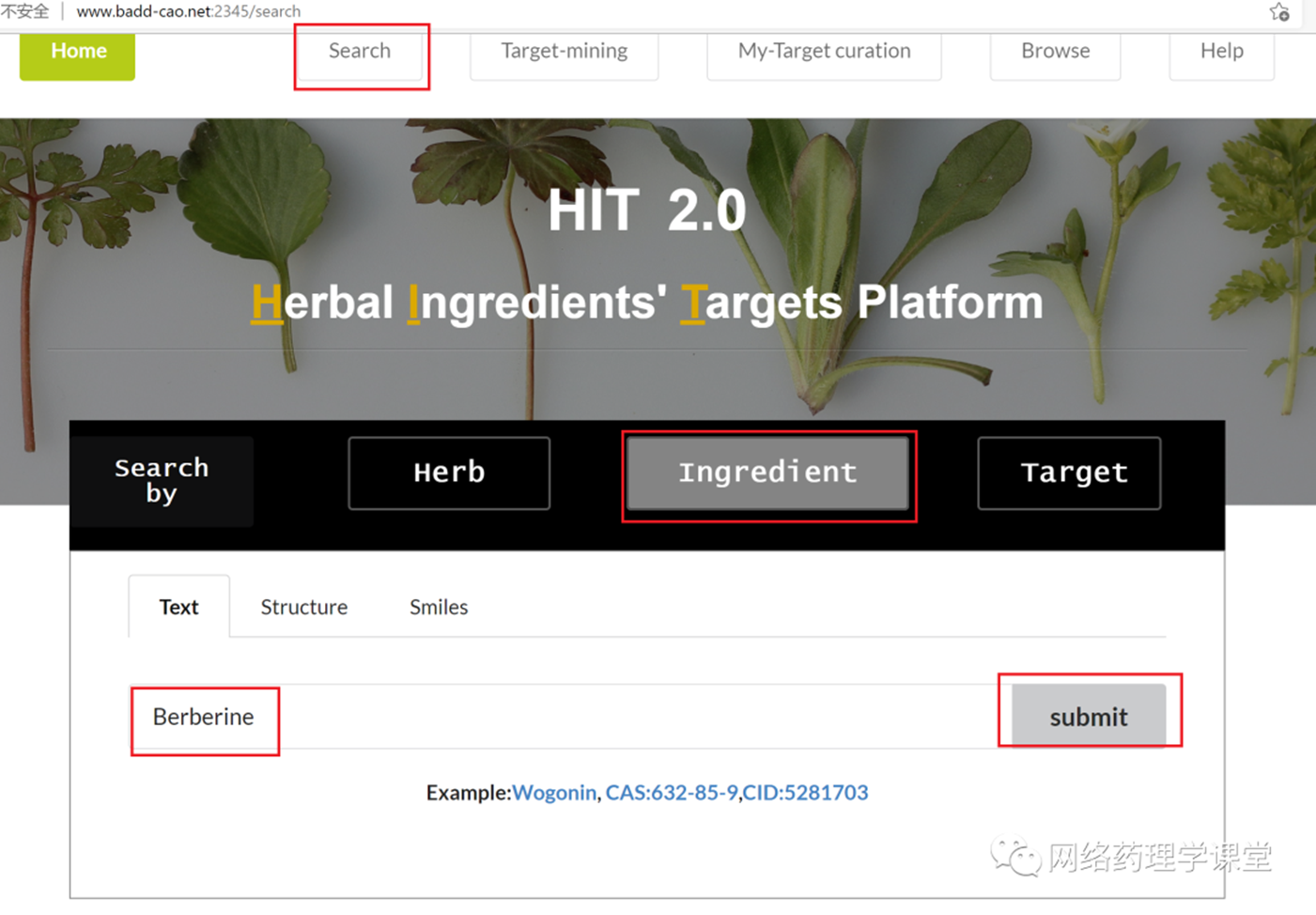Focus the Berberine search input field
The width and height of the screenshot is (1316, 915).
coord(570,717)
